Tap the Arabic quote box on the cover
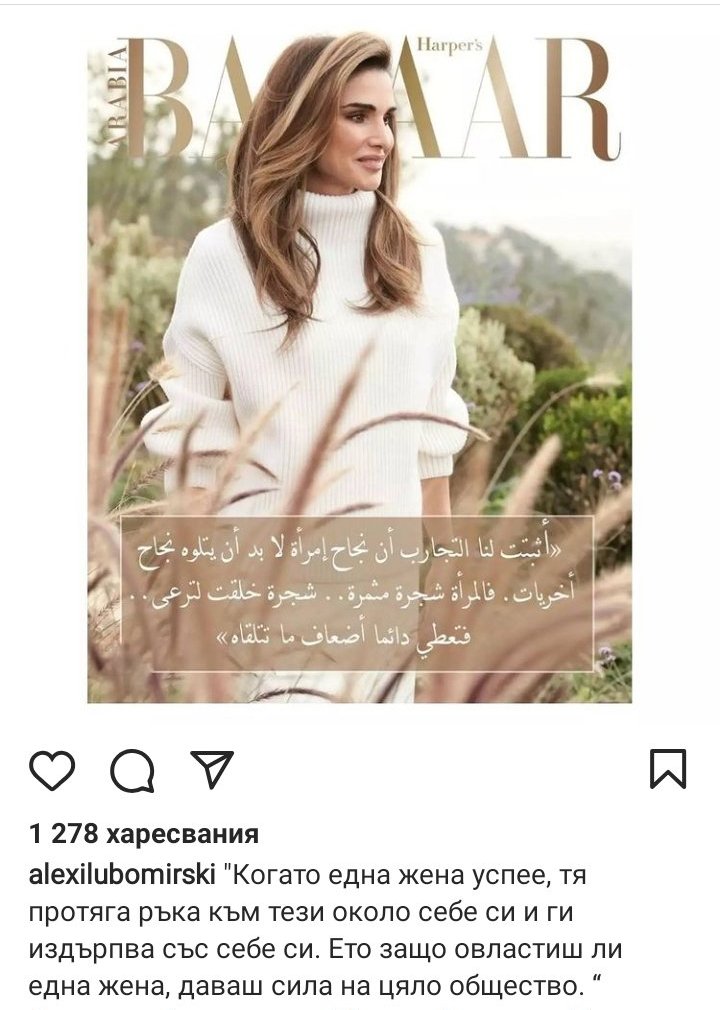Viewport: 720px width, 1010px height. pyautogui.click(x=357, y=593)
